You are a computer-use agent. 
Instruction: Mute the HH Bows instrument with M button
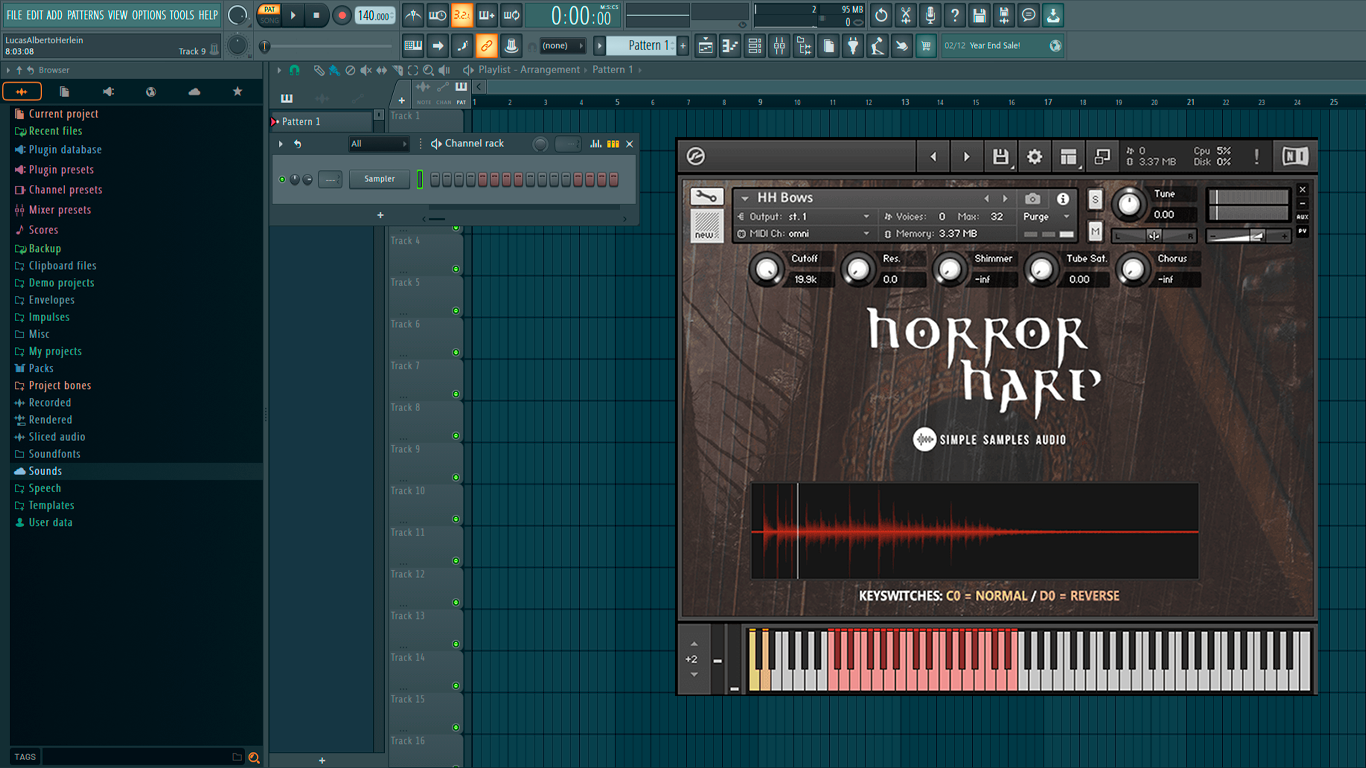(1095, 232)
